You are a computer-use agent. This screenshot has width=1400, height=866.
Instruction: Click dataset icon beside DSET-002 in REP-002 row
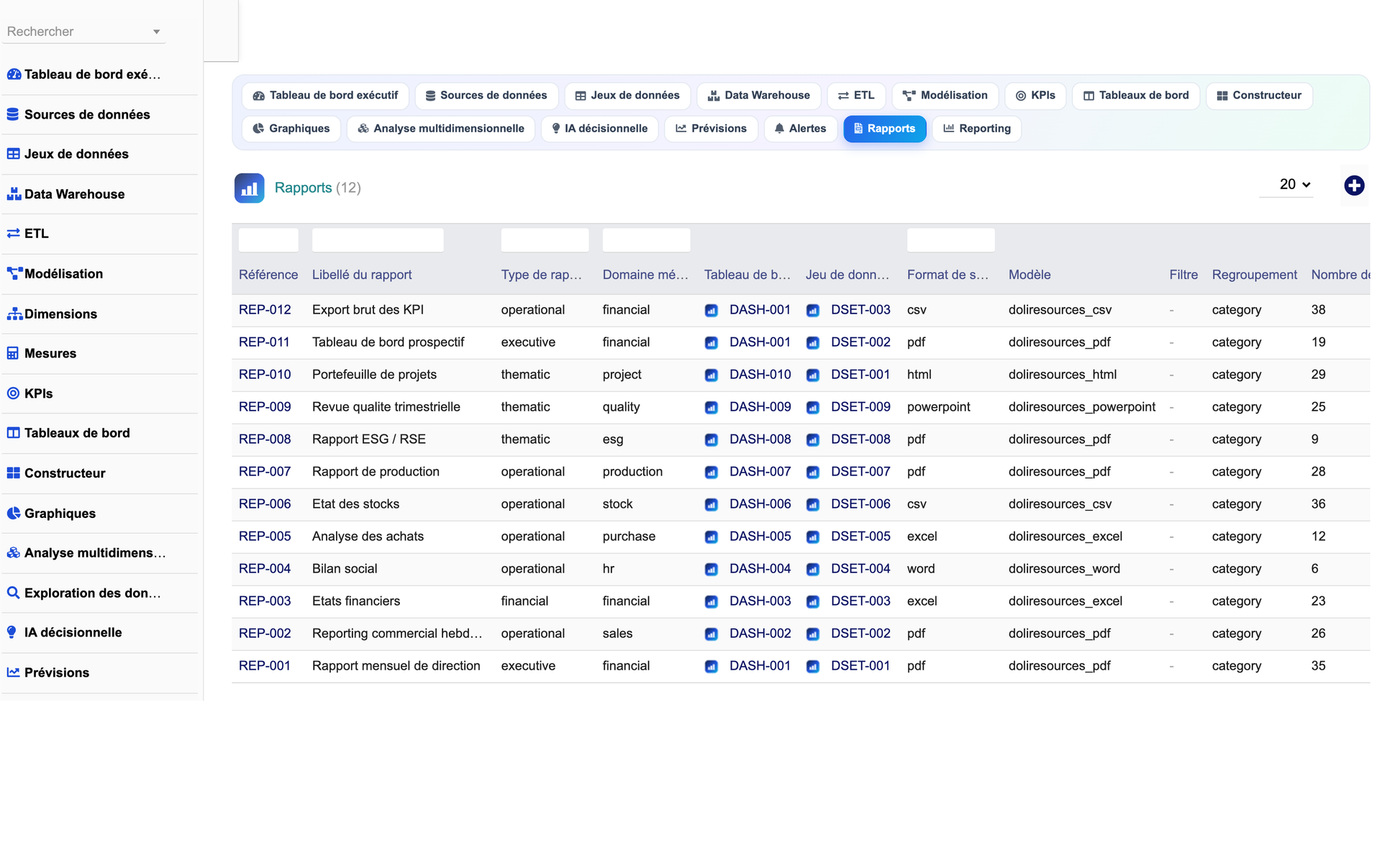tap(812, 634)
